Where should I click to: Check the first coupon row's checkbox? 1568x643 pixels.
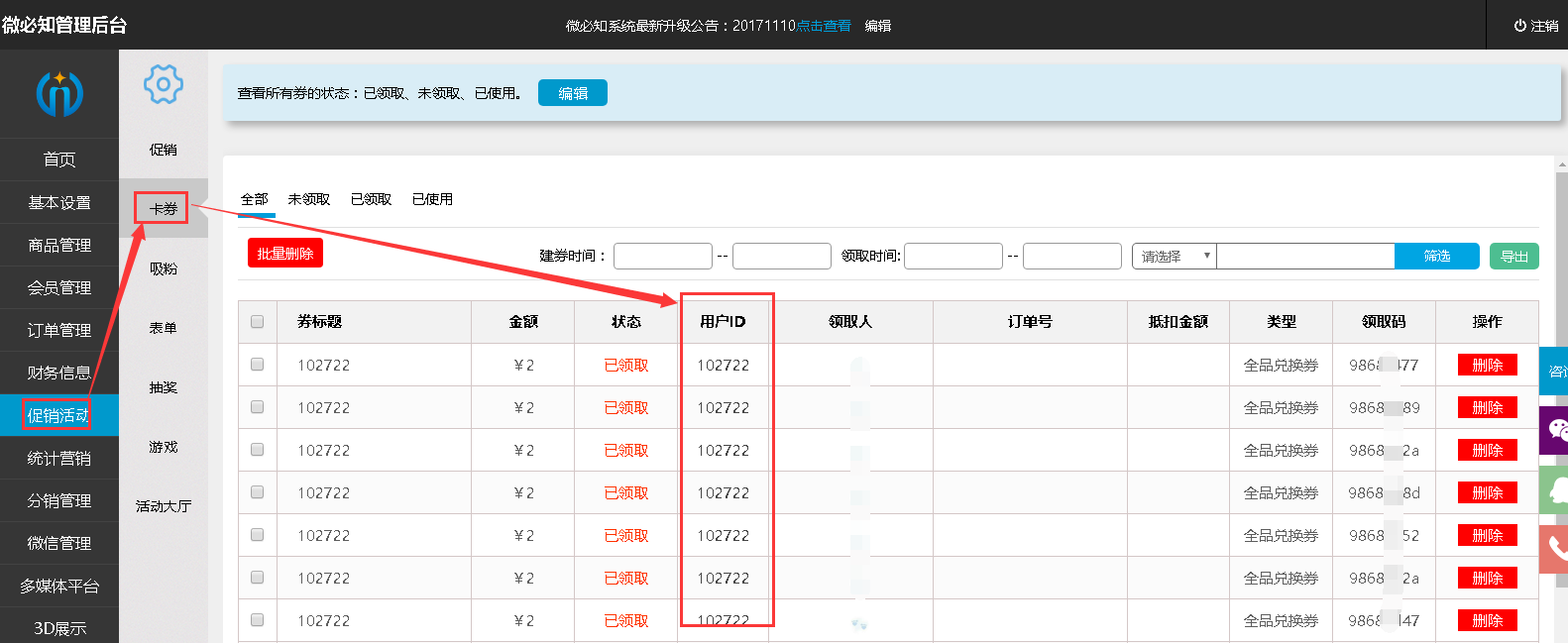(258, 365)
